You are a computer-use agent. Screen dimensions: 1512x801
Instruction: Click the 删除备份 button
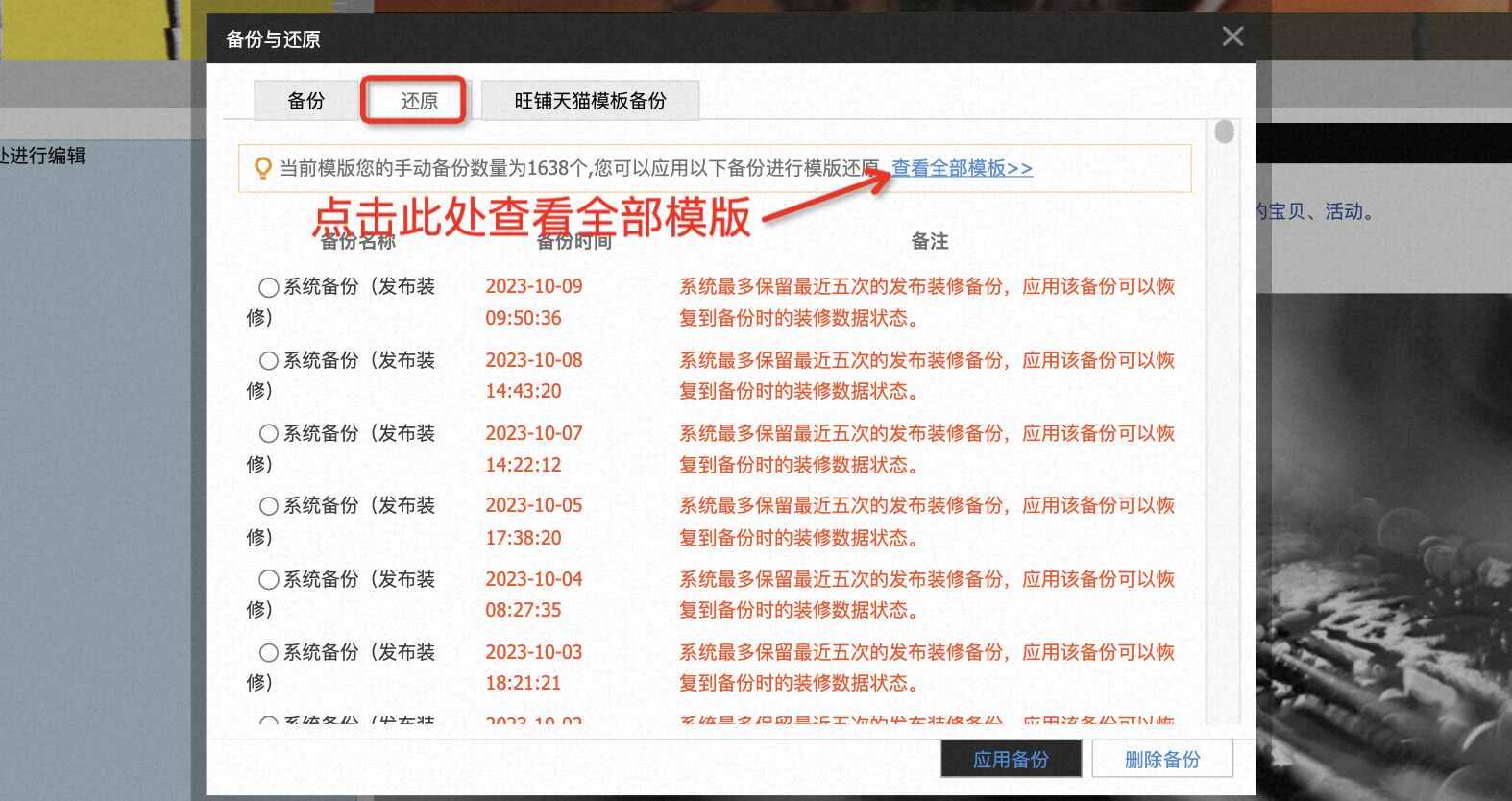(1162, 759)
